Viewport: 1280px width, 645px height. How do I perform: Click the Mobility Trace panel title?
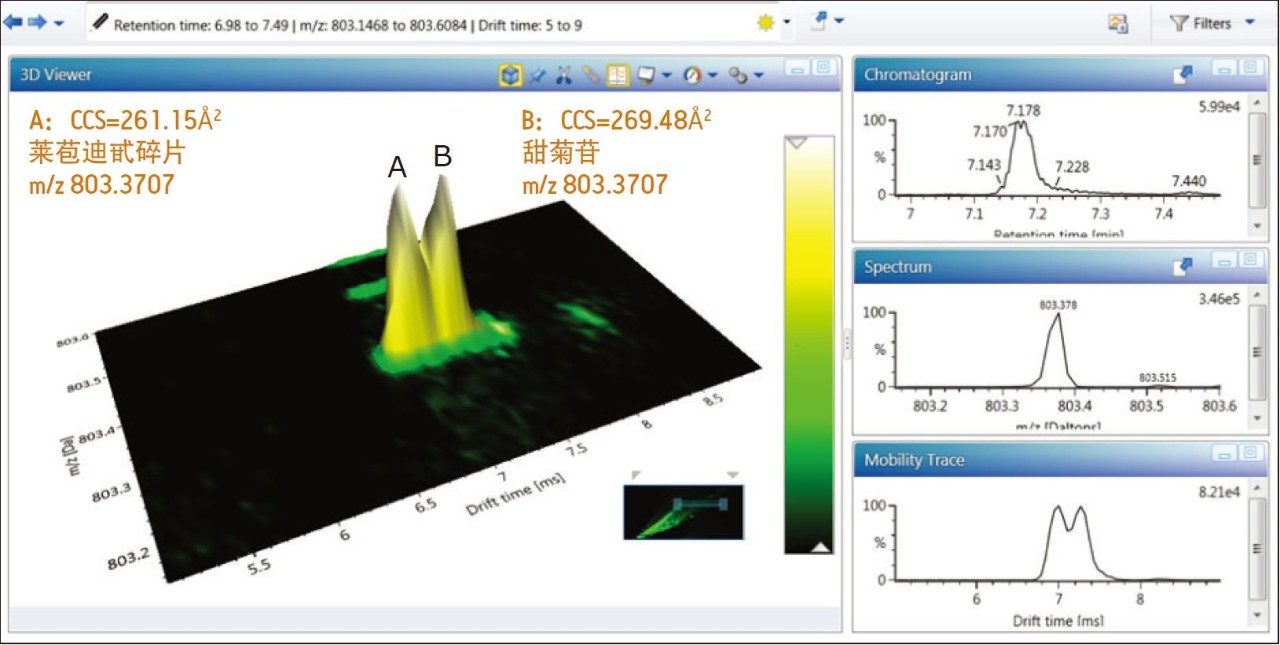point(914,461)
